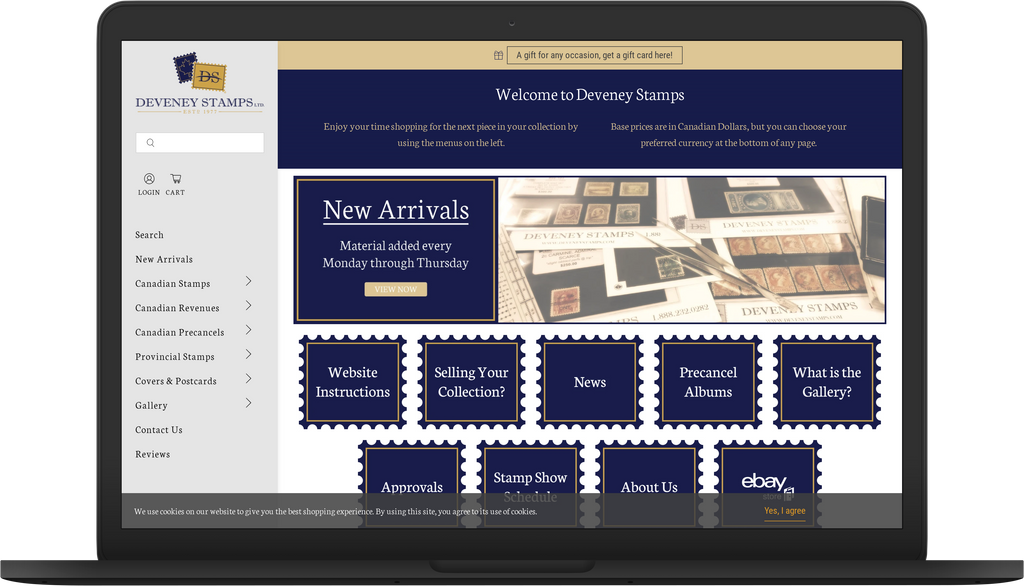
Task: Expand the Canadian Revenues submenu arrow
Action: tap(248, 306)
